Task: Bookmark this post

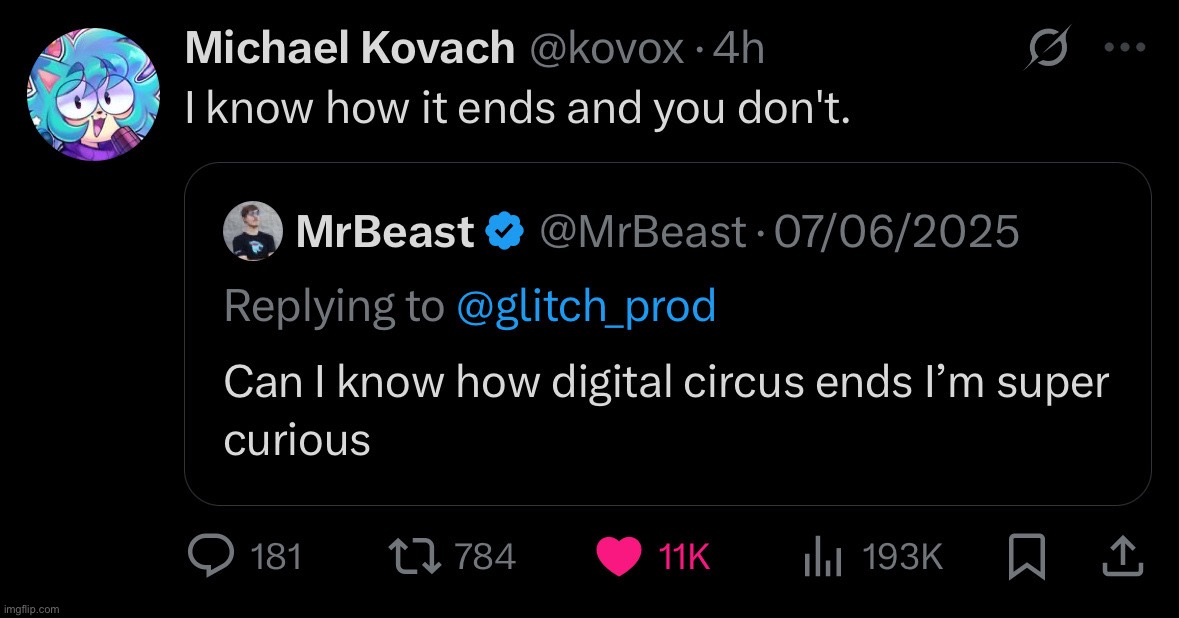Action: pyautogui.click(x=1026, y=557)
